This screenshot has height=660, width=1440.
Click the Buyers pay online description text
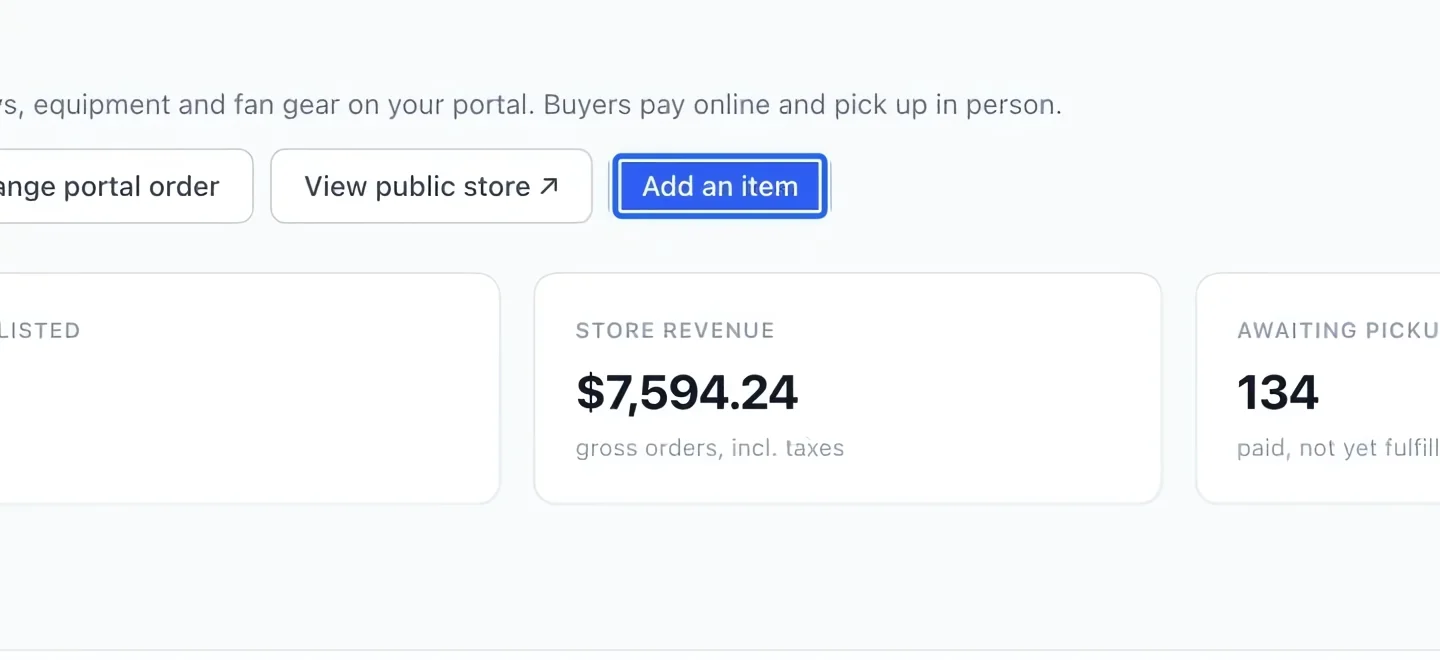(x=803, y=105)
